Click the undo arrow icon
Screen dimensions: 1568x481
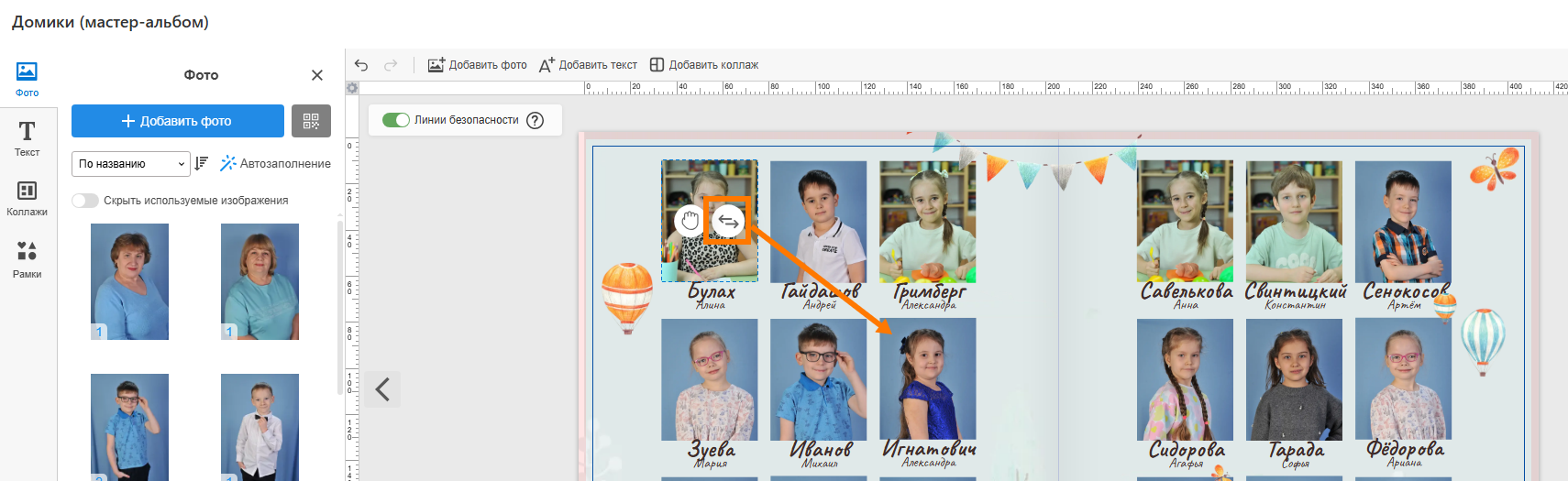pyautogui.click(x=361, y=65)
